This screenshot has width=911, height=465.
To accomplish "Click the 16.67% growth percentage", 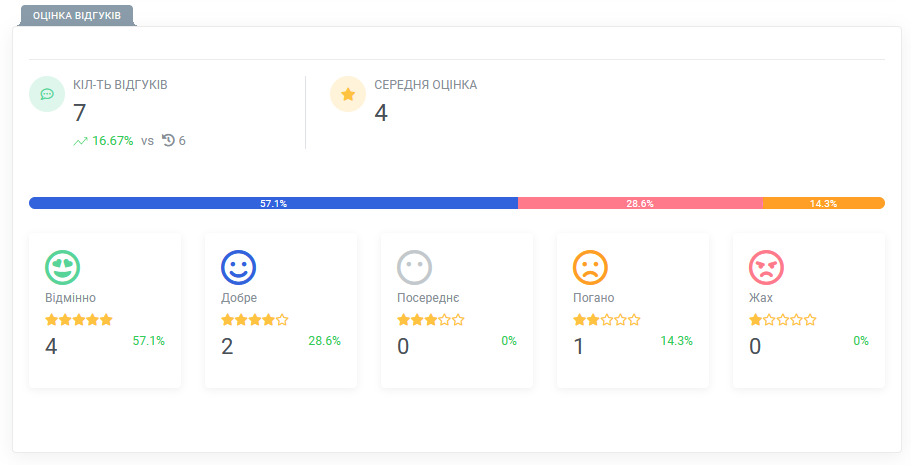I will 113,141.
